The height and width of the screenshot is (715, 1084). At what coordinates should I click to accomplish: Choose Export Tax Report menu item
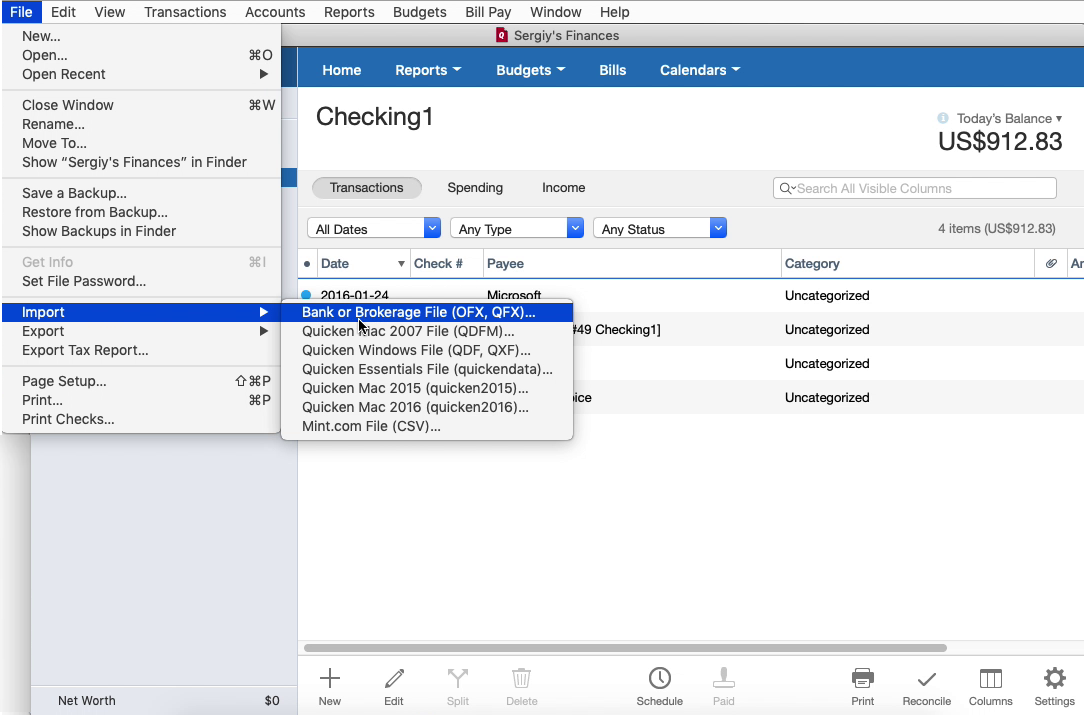[142, 350]
